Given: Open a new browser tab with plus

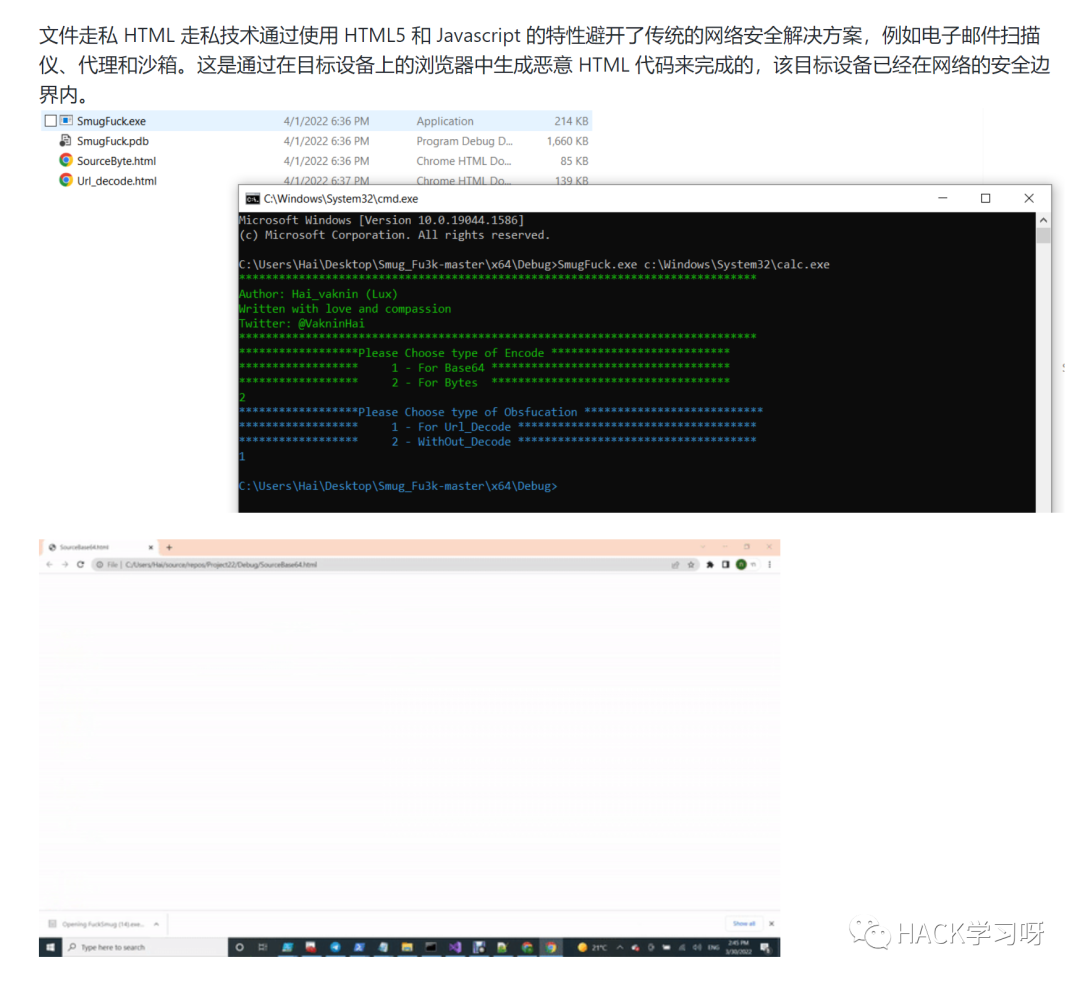Looking at the screenshot, I should pos(169,548).
